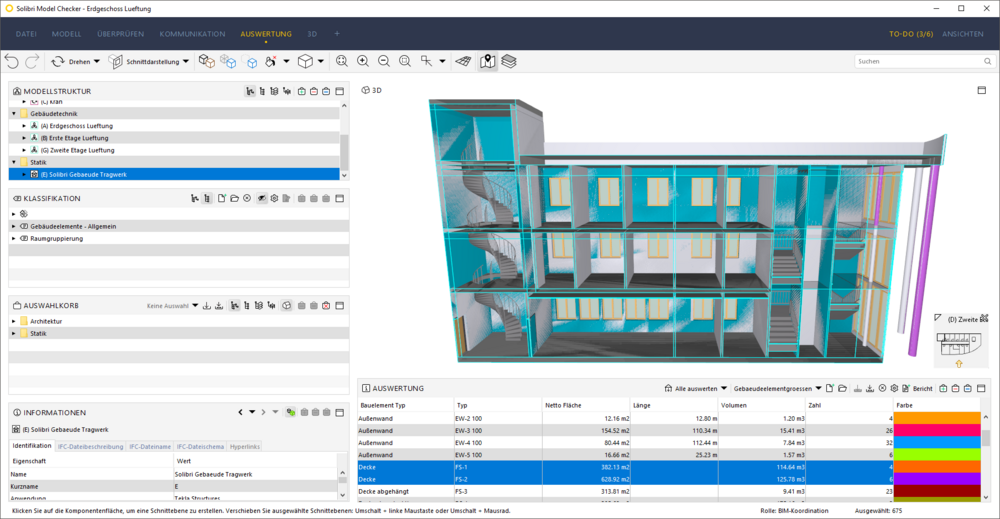Click the TO-DO (3/6) link
Screen dimensions: 1000x519
[x=911, y=34]
